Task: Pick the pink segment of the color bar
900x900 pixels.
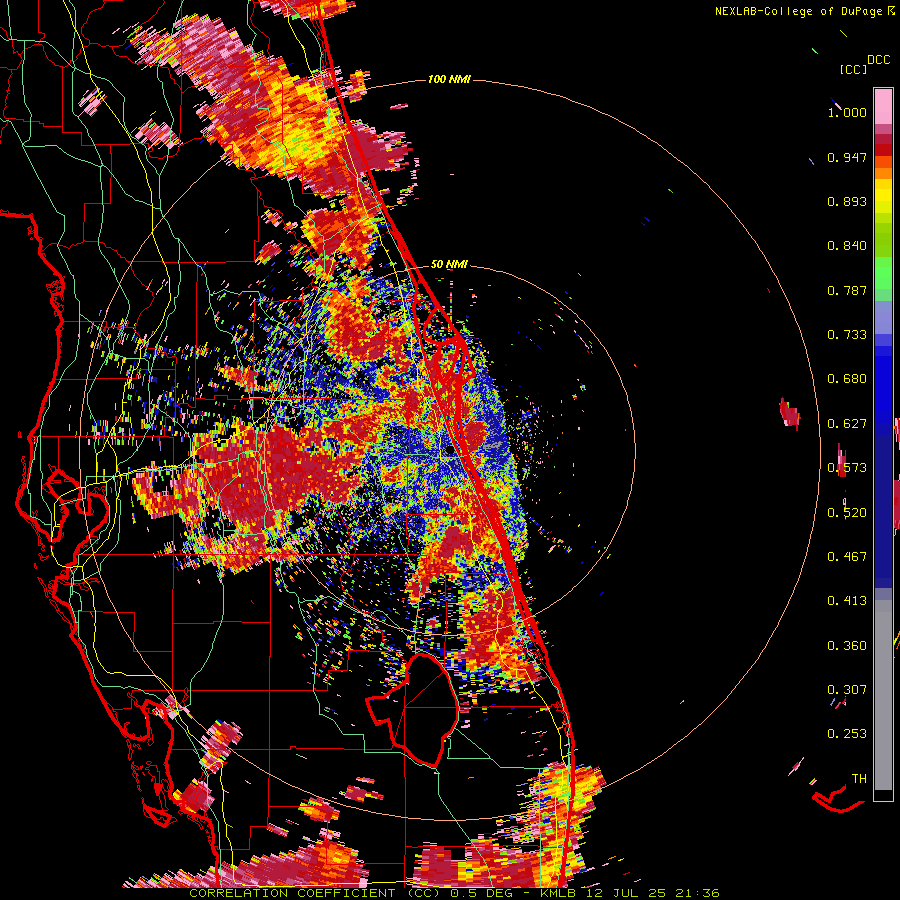Action: point(883,106)
